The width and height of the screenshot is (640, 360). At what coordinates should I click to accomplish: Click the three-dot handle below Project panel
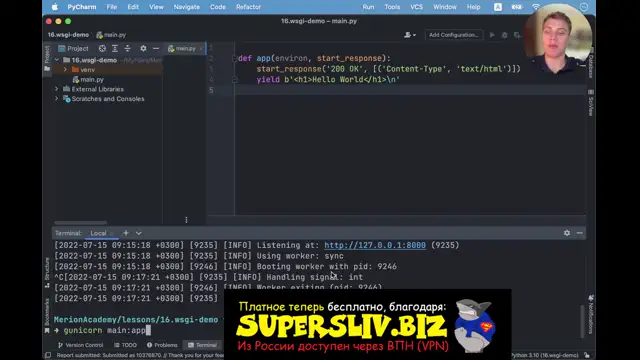point(186,220)
